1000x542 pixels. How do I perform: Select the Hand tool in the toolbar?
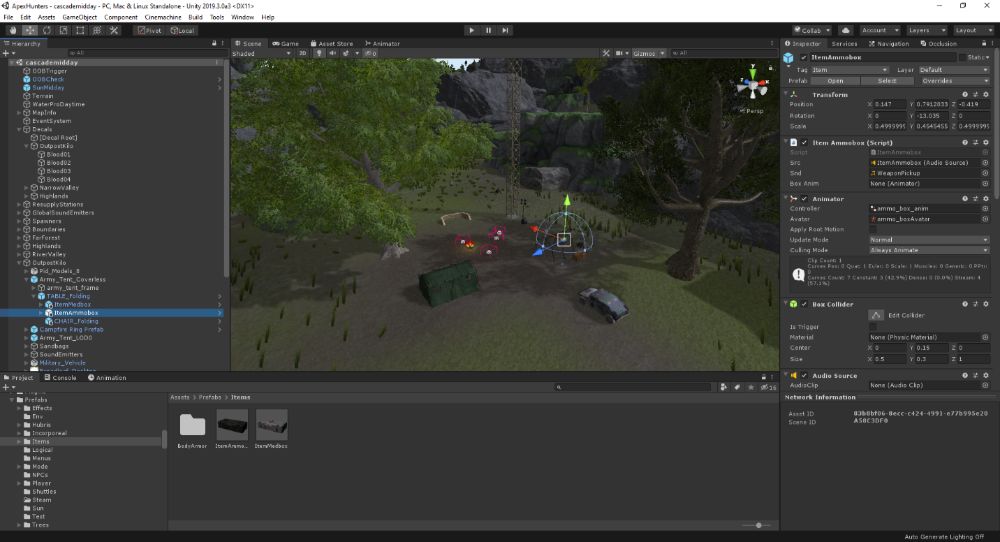click(x=13, y=30)
